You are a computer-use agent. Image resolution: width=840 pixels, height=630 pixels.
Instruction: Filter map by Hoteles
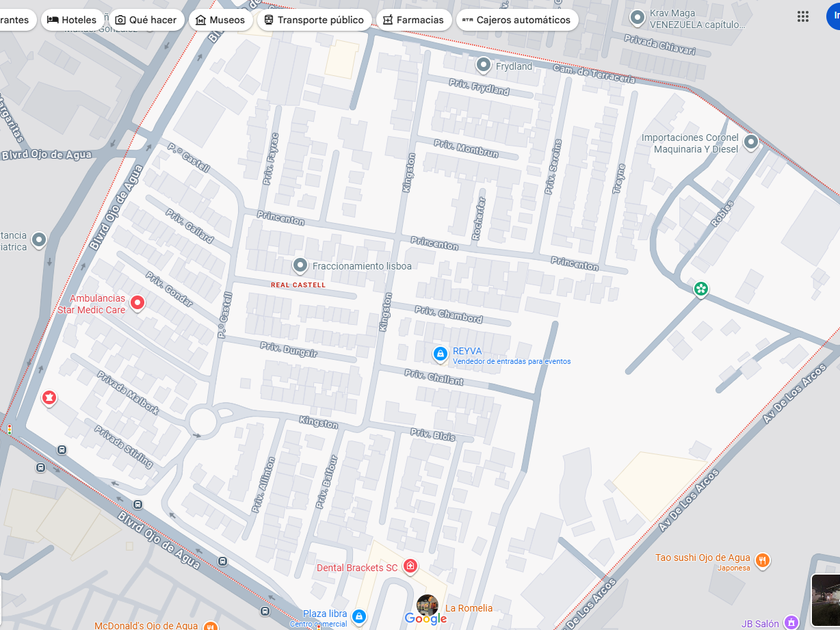tap(72, 20)
